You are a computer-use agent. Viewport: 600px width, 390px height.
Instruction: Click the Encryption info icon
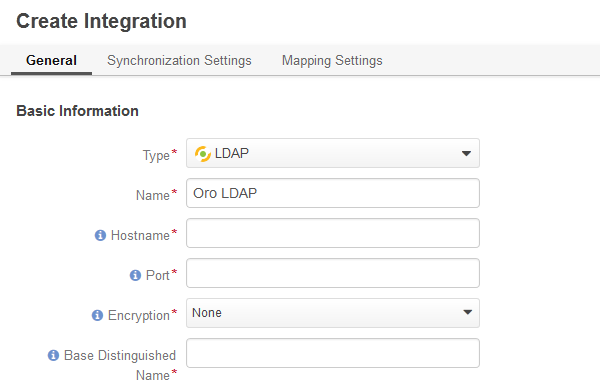[x=97, y=315]
